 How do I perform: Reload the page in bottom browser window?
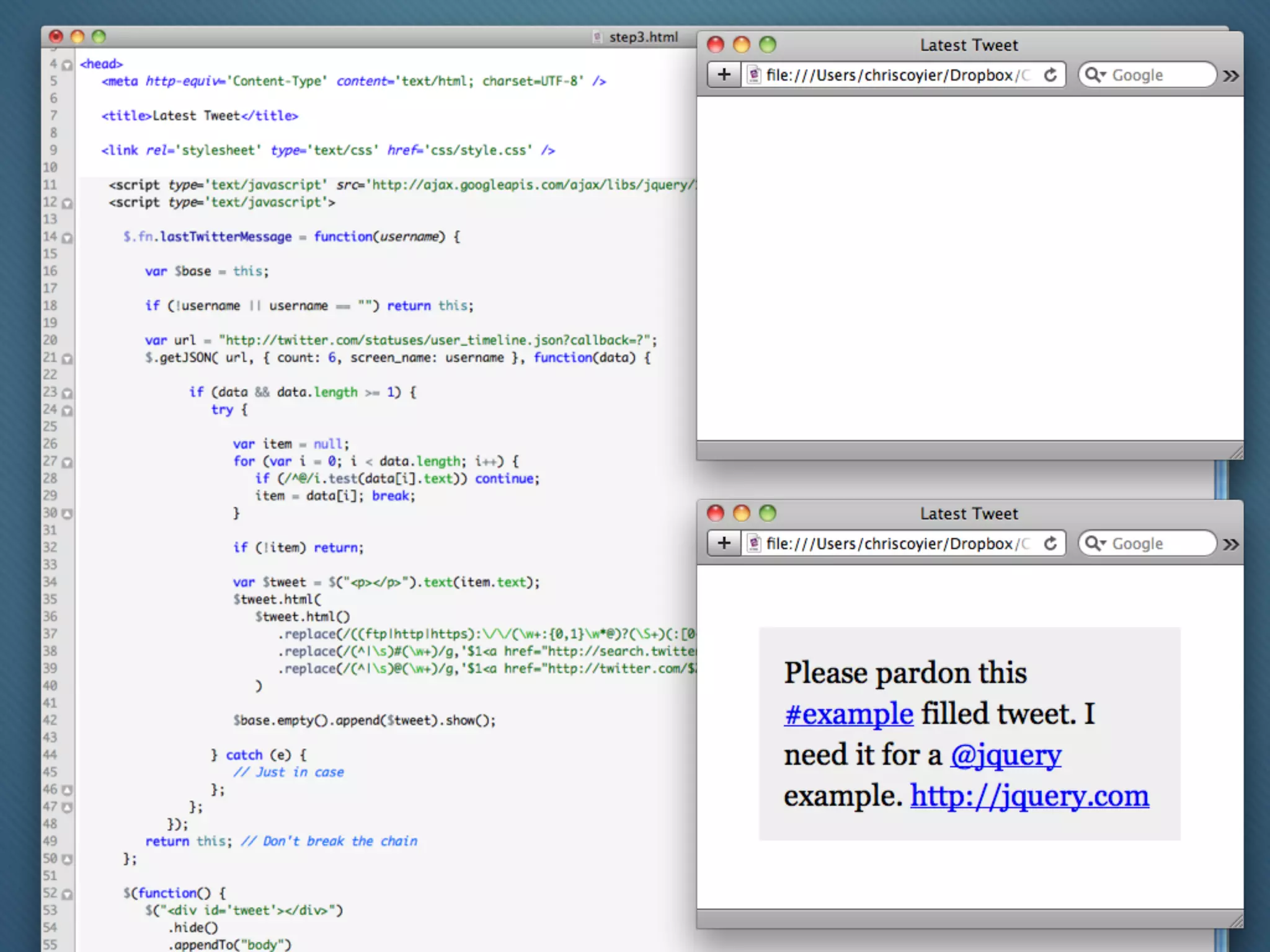pyautogui.click(x=1050, y=544)
